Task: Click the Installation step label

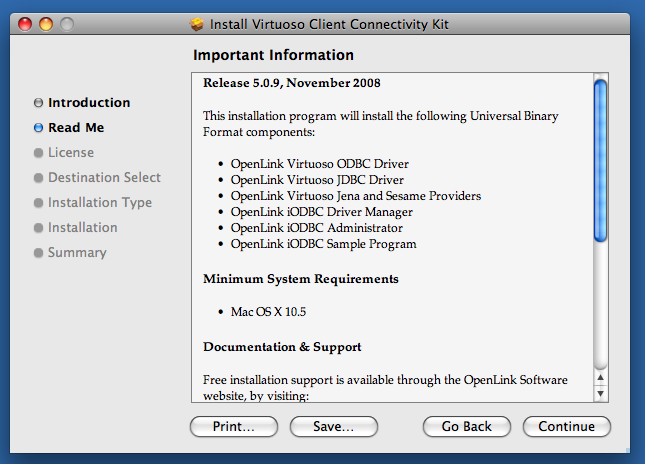Action: 83,227
